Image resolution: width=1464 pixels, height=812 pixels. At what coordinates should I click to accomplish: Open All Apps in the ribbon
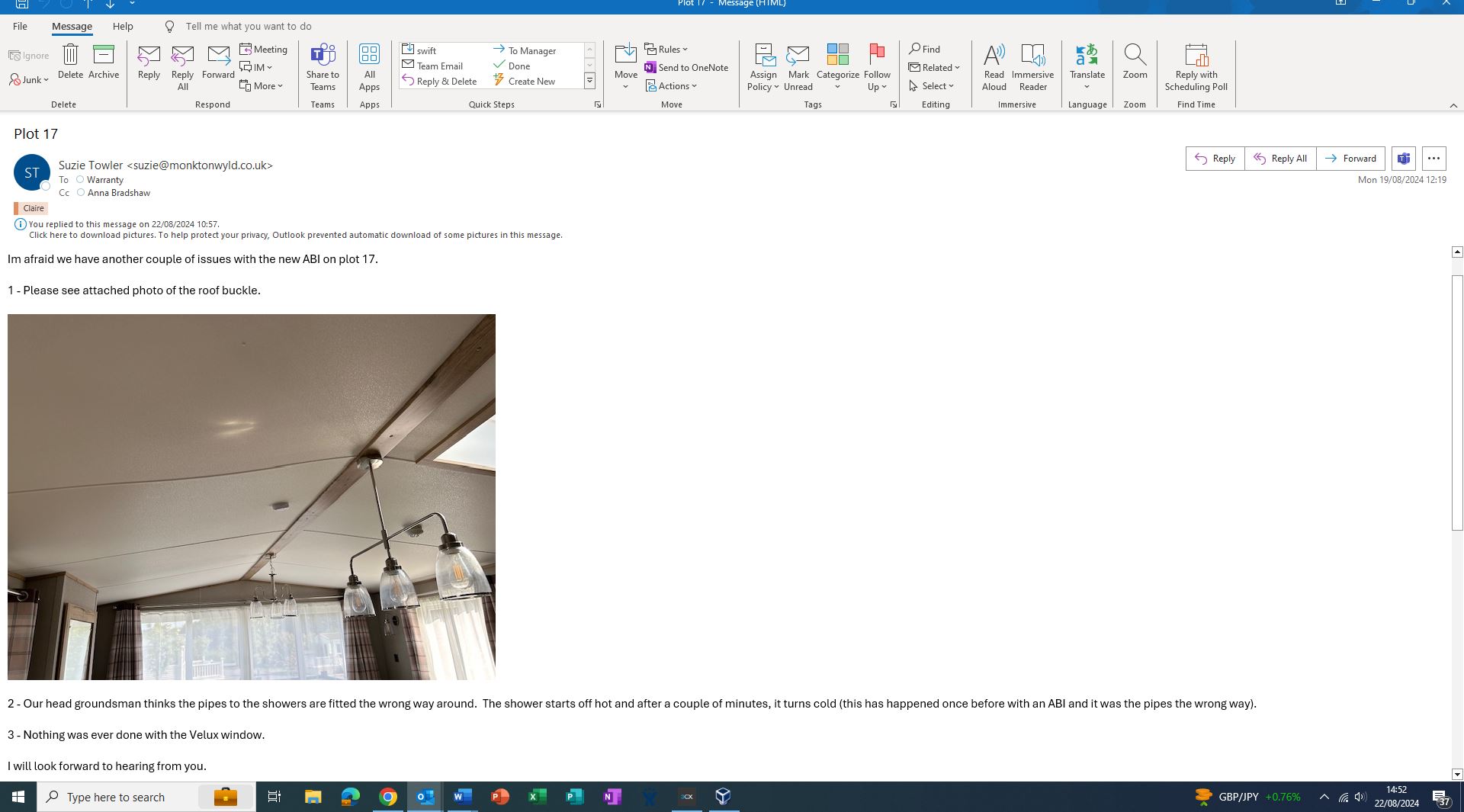pos(369,67)
